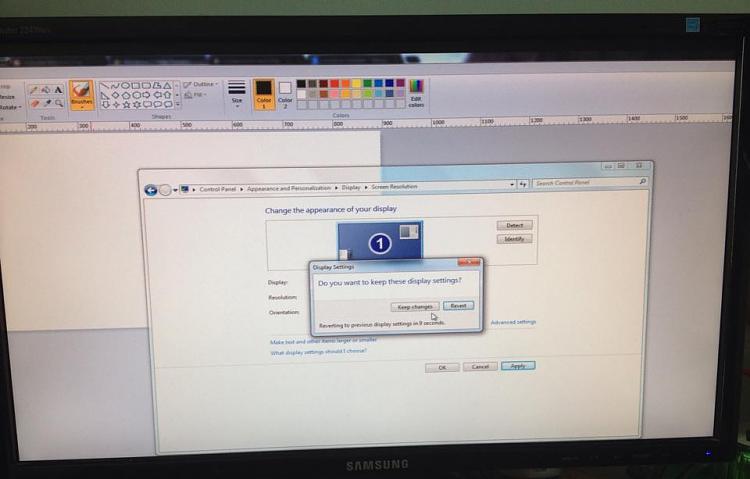Choose the Right triangle shape

(105, 95)
